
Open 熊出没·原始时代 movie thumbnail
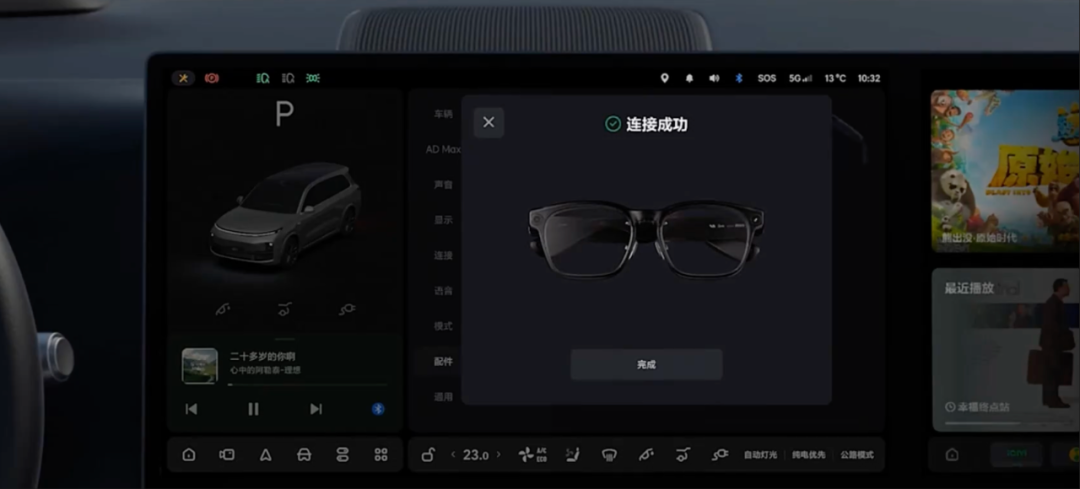click(1006, 171)
